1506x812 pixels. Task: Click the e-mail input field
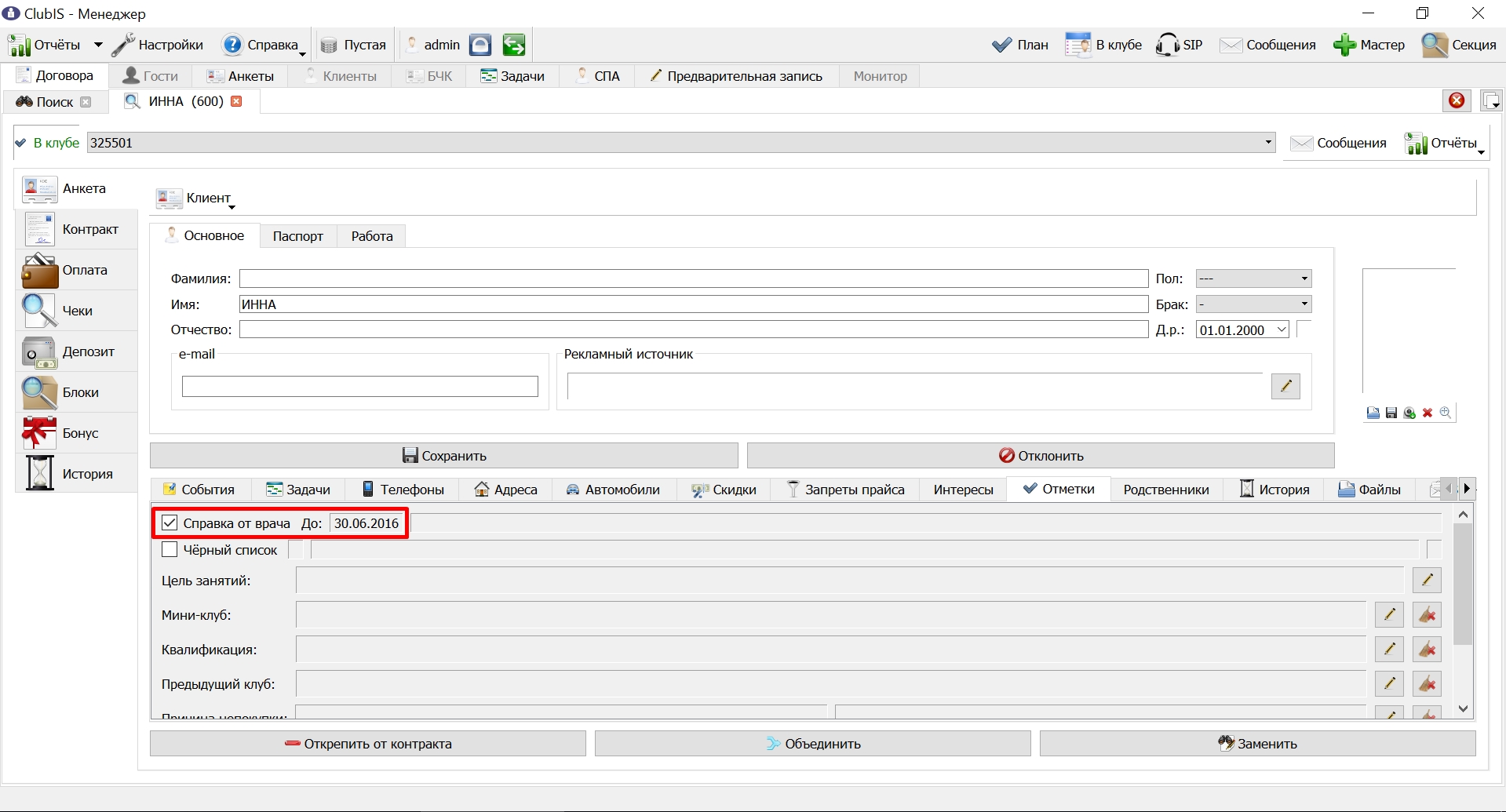click(x=360, y=386)
